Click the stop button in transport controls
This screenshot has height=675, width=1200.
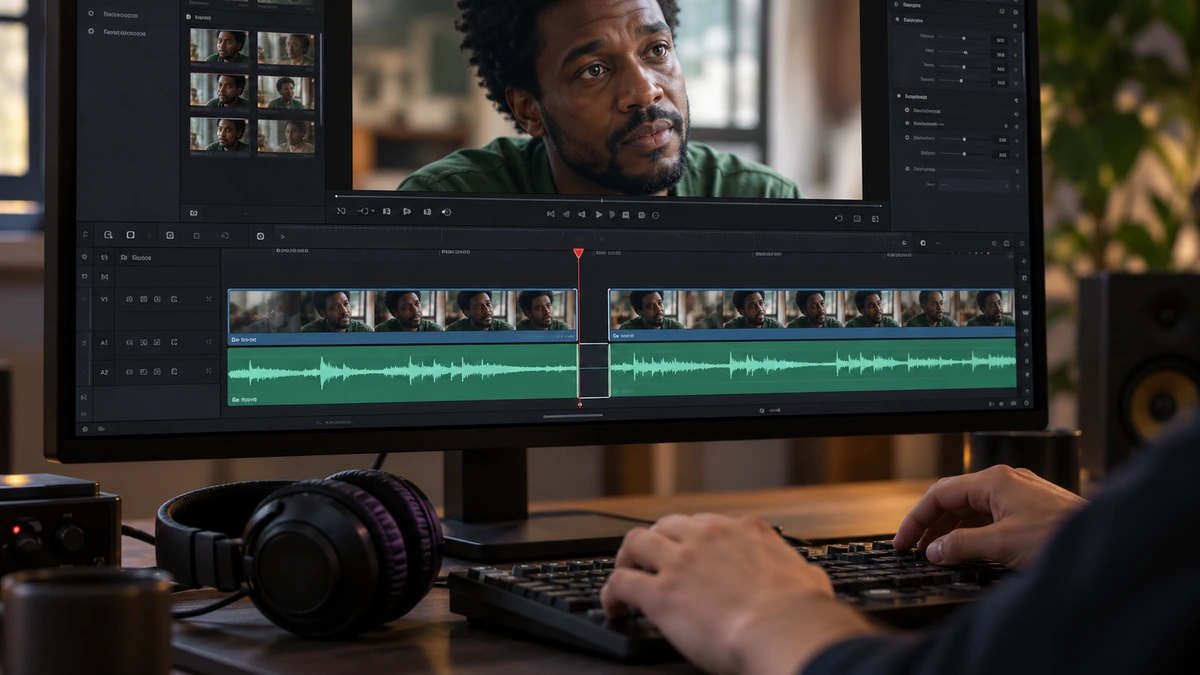coord(625,214)
